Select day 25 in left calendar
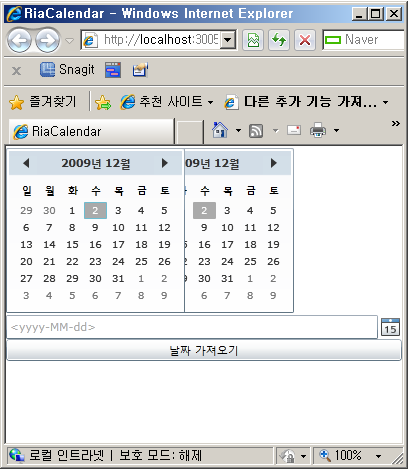The height and width of the screenshot is (469, 408). 141,262
